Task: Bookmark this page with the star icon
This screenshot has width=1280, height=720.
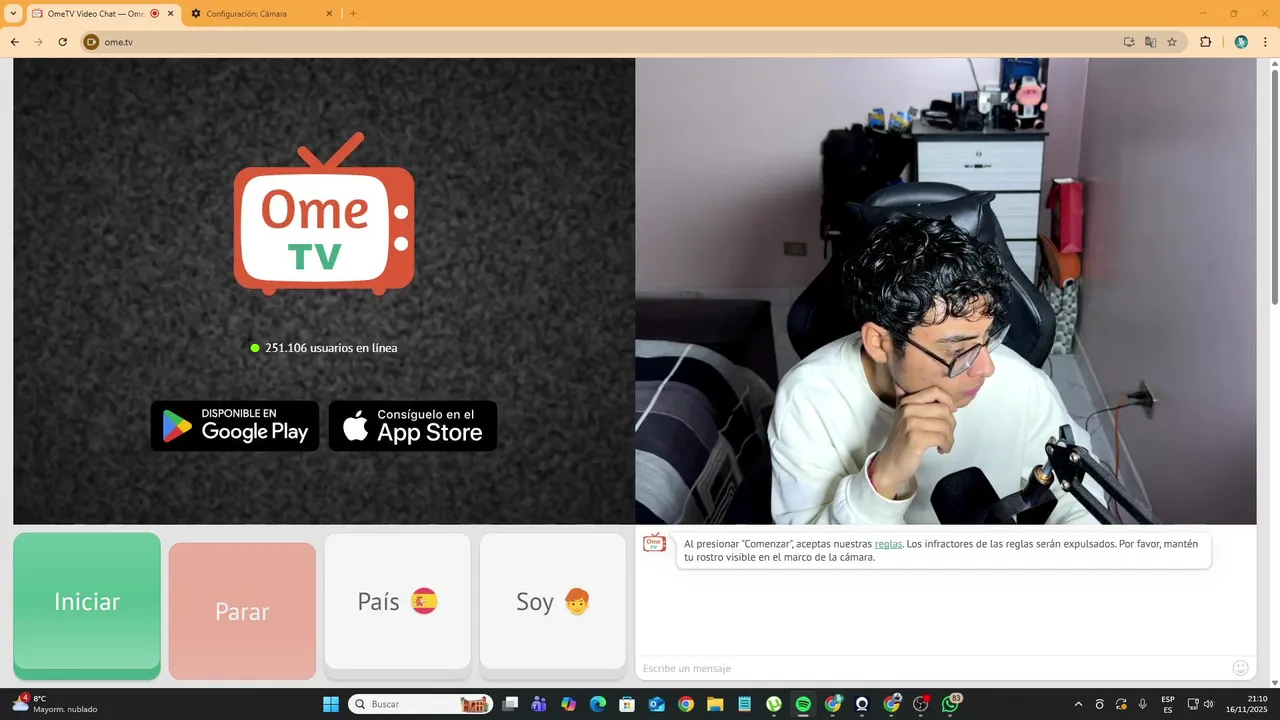Action: click(1172, 42)
